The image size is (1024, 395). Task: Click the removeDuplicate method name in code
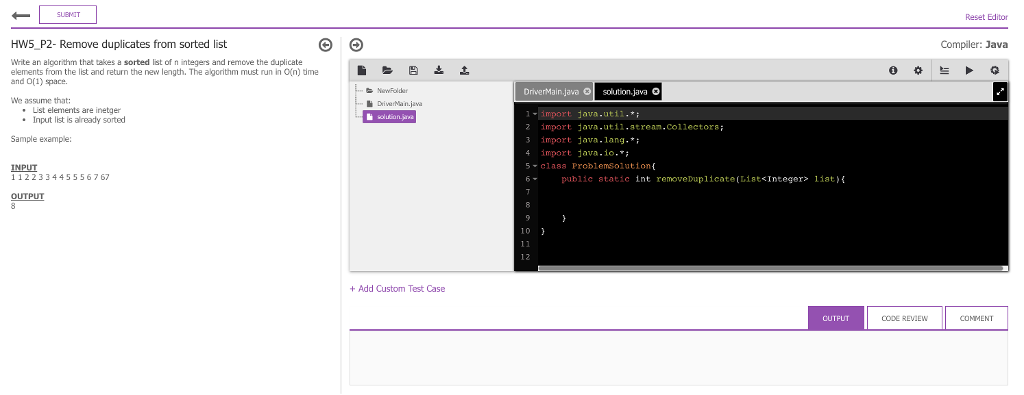coord(696,179)
